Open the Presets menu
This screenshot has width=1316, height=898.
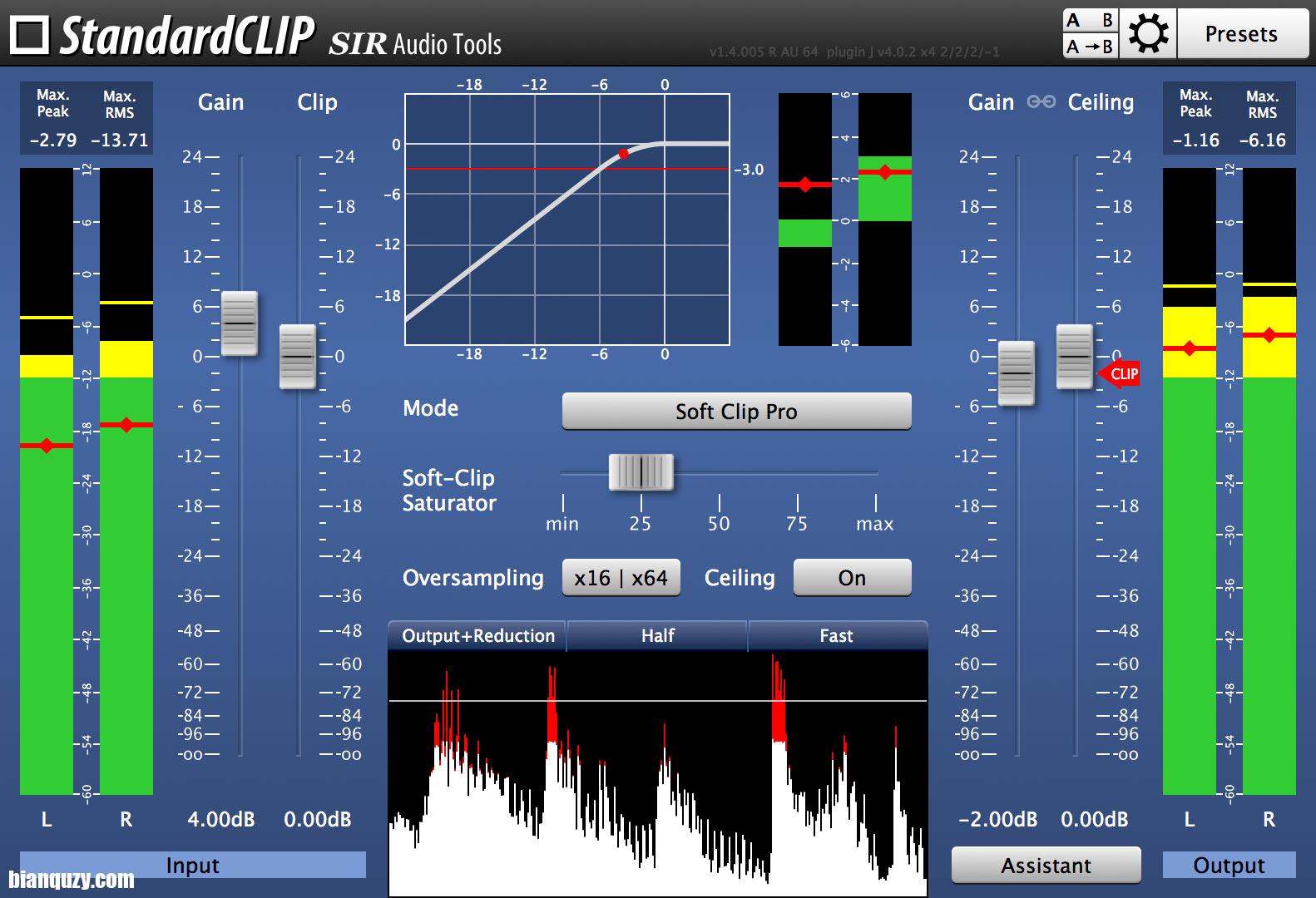[1242, 34]
